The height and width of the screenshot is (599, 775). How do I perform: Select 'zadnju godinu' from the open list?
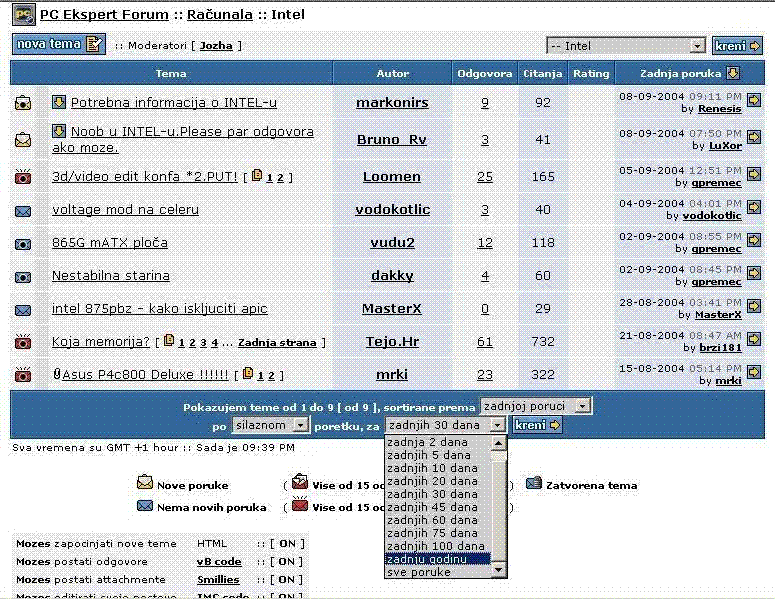click(x=436, y=559)
